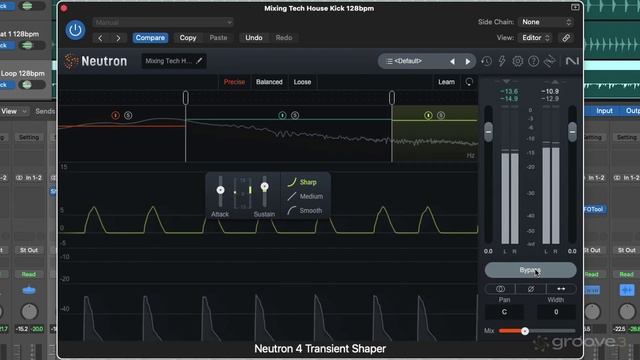
Task: Select the Medium contour curve icon
Action: [x=291, y=197]
